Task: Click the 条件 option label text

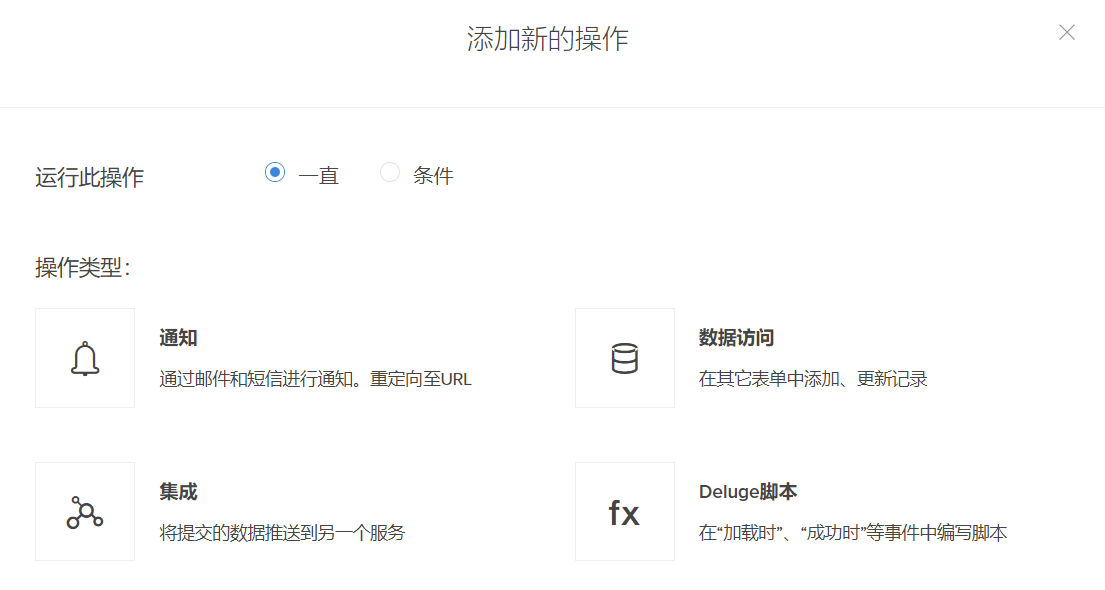Action: 433,176
